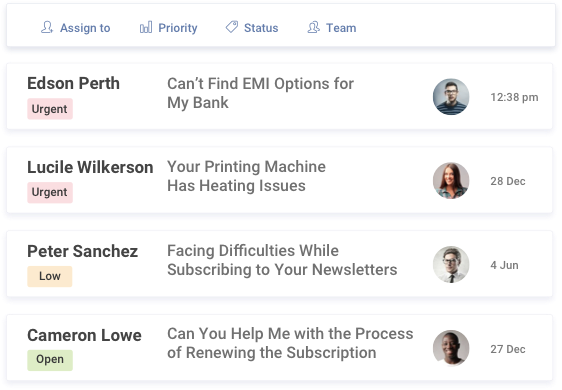
Task: Click the Priority bar chart icon
Action: [x=146, y=27]
